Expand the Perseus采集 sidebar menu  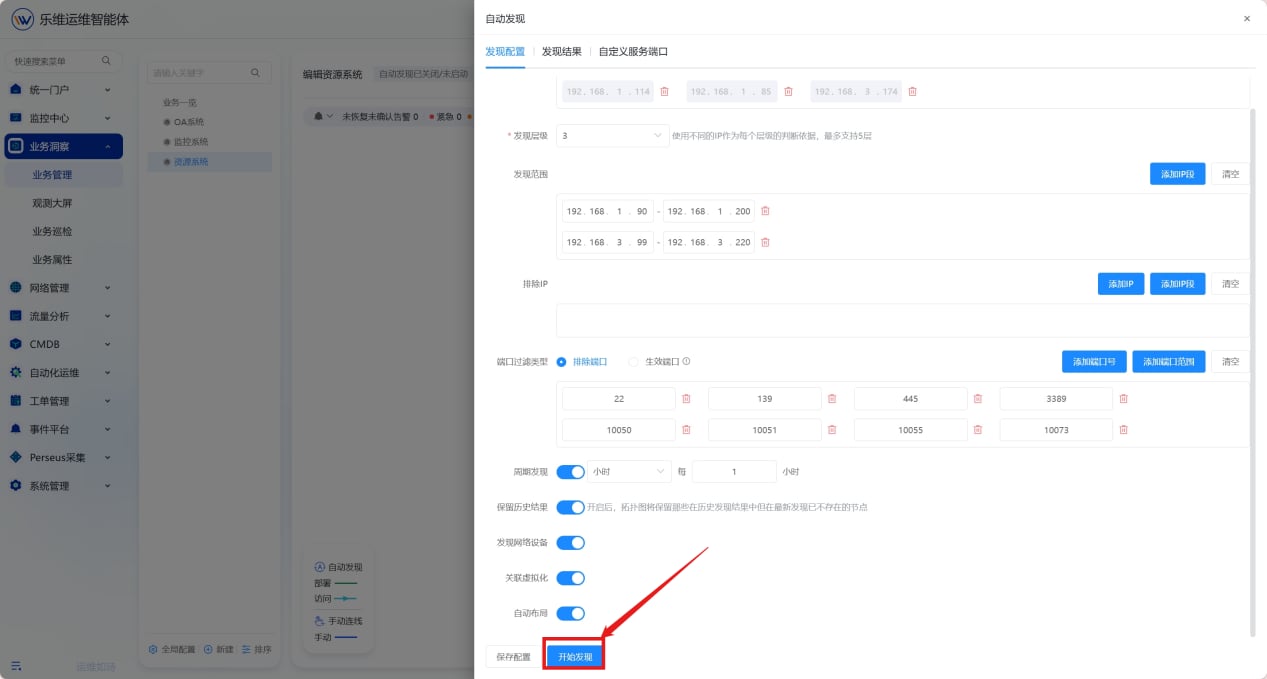click(63, 458)
